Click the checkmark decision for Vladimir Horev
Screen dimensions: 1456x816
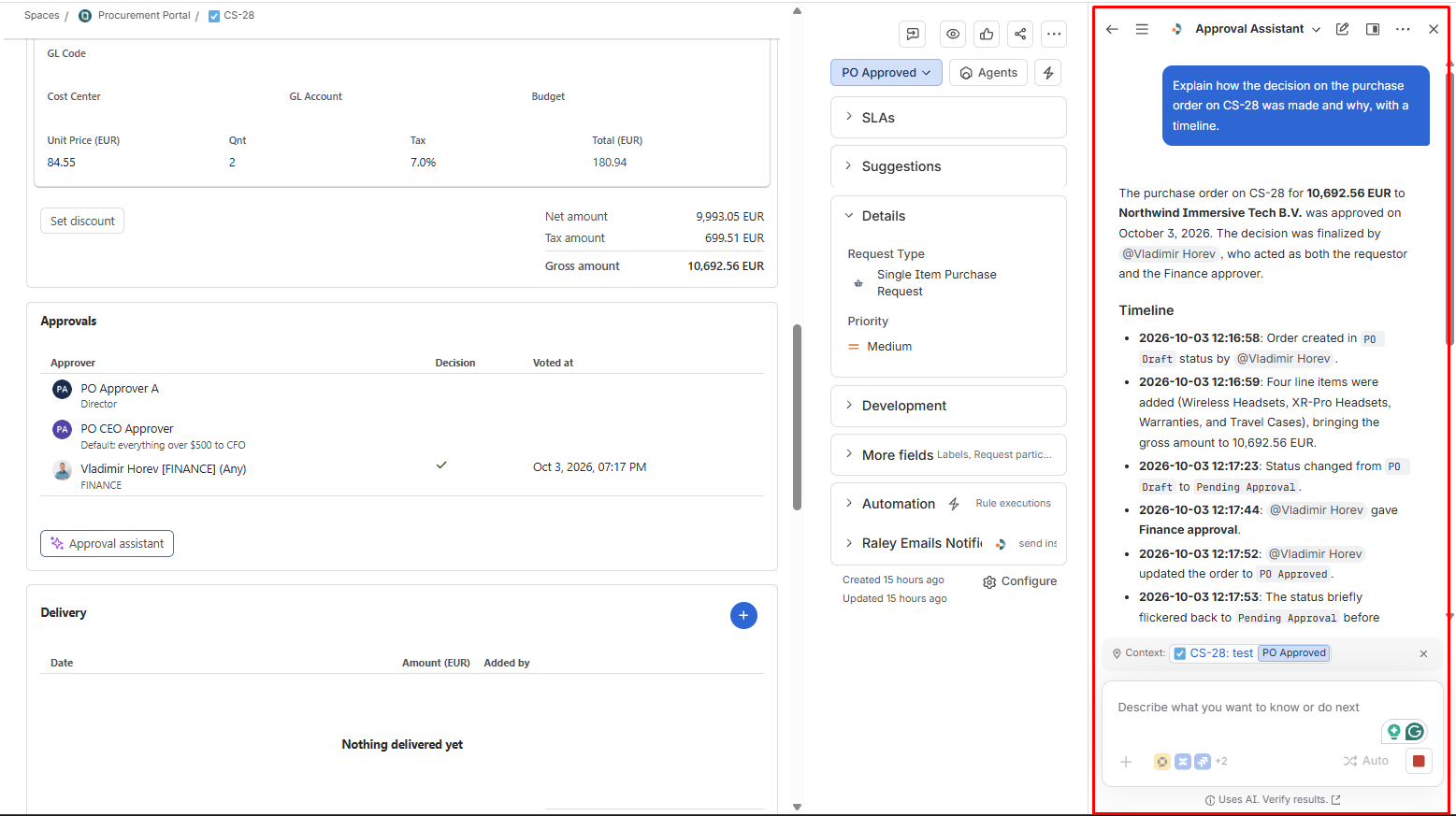pos(441,465)
